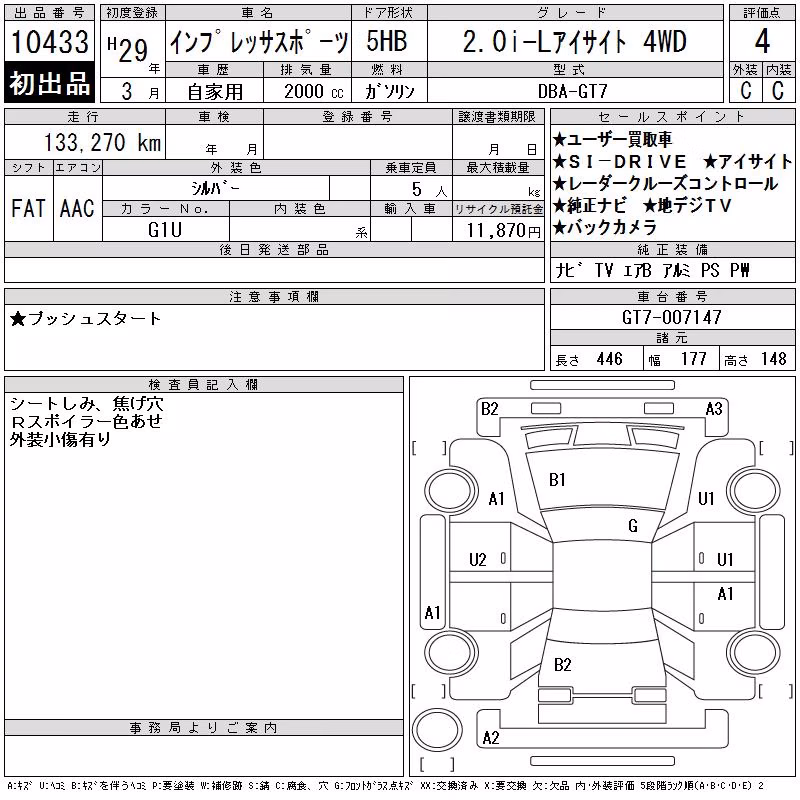Click the ★バックカメラ sales point
The image size is (800, 800).
pyautogui.click(x=604, y=228)
